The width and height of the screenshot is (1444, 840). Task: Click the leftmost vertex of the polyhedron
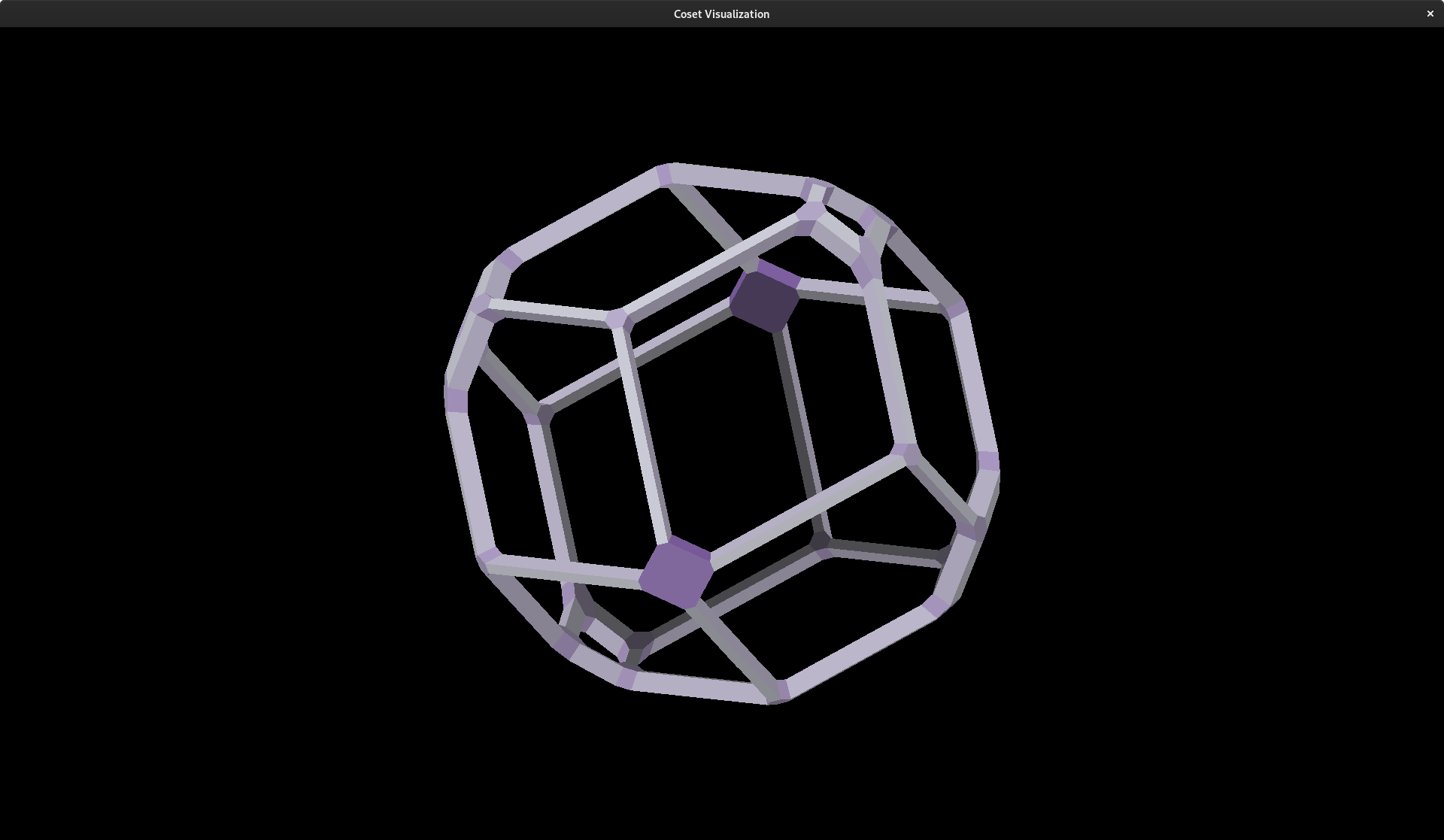(456, 399)
